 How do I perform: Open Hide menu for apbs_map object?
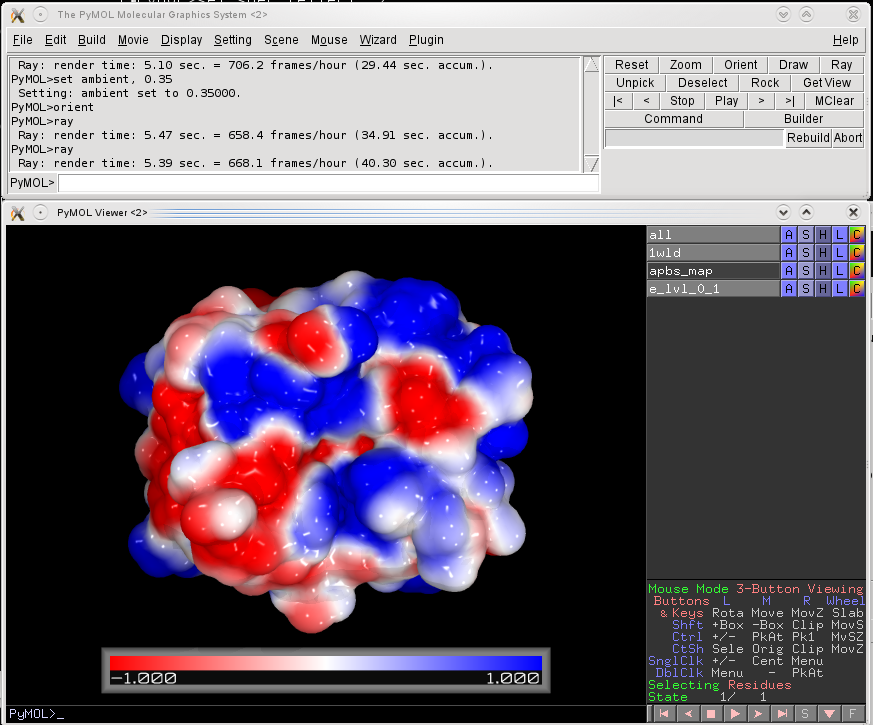823,271
